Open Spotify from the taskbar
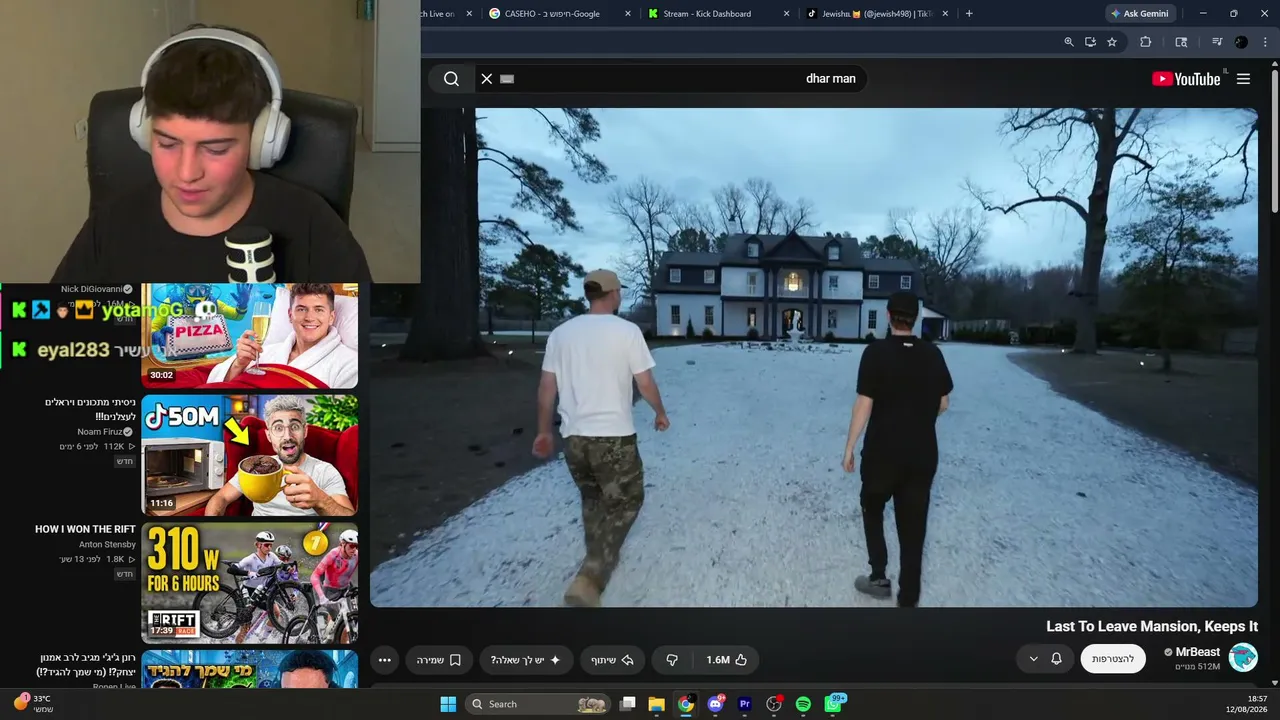This screenshot has width=1280, height=720. (x=803, y=704)
